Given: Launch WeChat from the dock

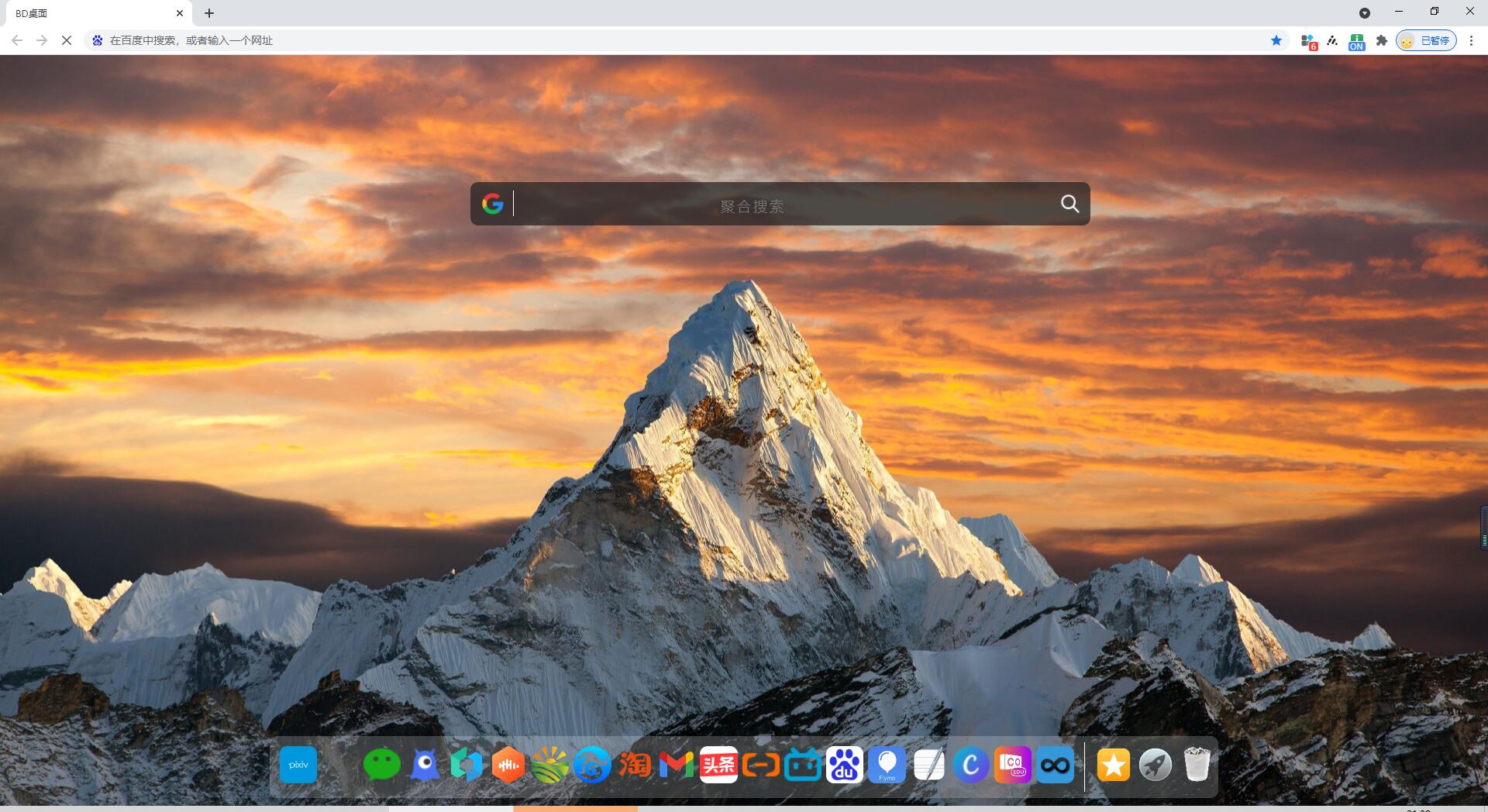Looking at the screenshot, I should [x=382, y=765].
